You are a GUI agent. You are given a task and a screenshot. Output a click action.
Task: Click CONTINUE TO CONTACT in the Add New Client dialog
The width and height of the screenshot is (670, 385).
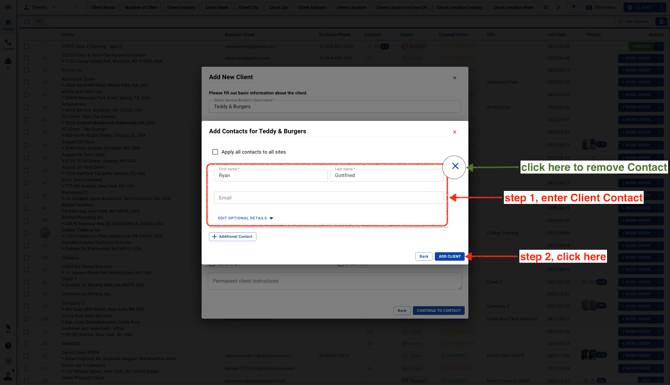pyautogui.click(x=438, y=310)
